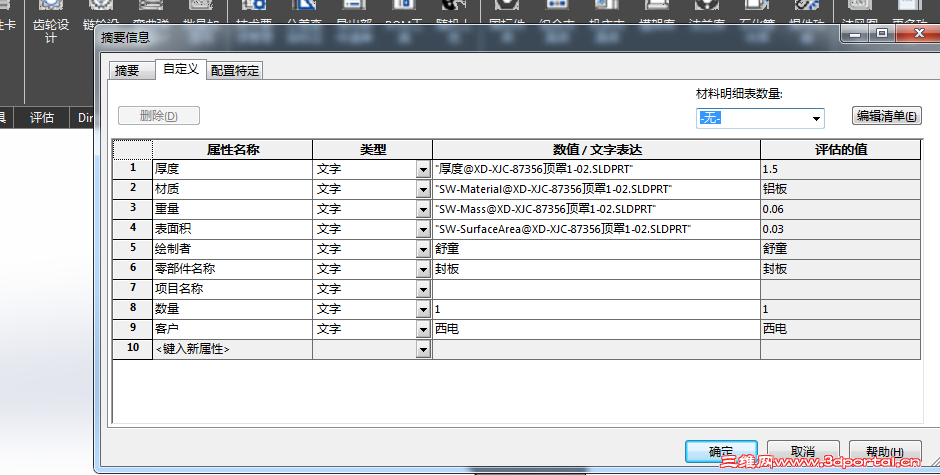The image size is (940, 475).
Task: Select row header number 5
Action: [x=132, y=249]
